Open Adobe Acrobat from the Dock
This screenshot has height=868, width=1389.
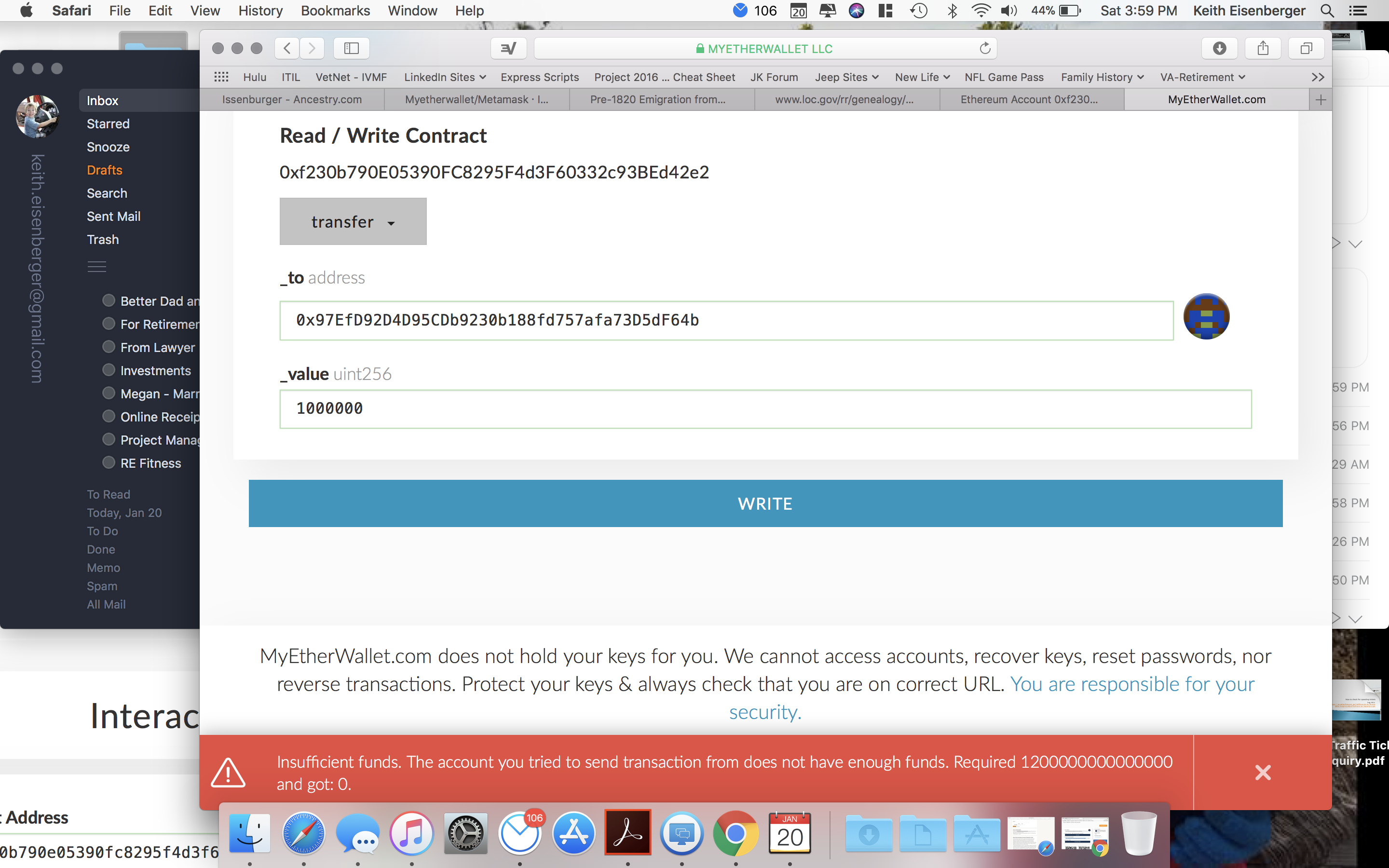tap(627, 834)
